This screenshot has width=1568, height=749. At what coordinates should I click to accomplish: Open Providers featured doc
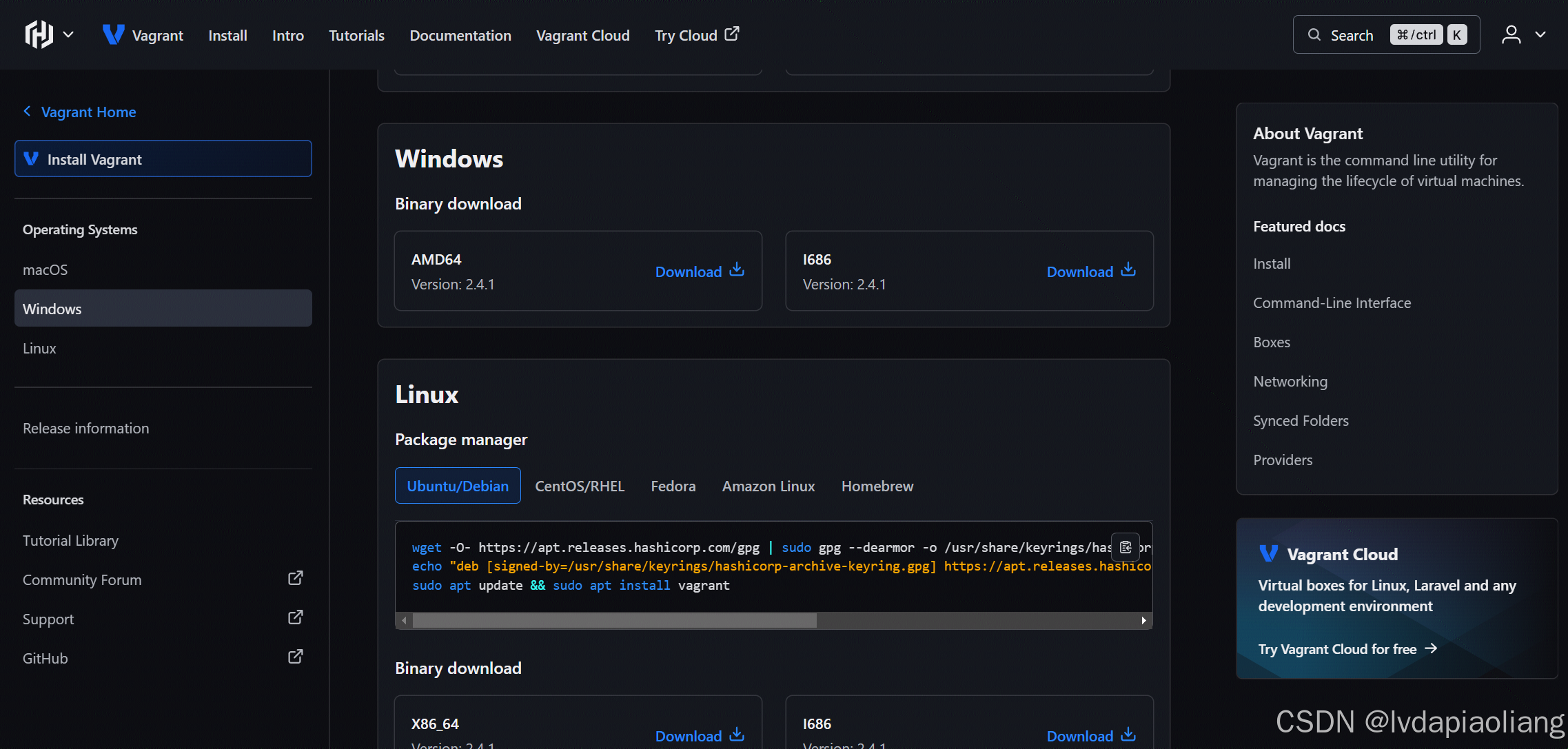pyautogui.click(x=1283, y=460)
